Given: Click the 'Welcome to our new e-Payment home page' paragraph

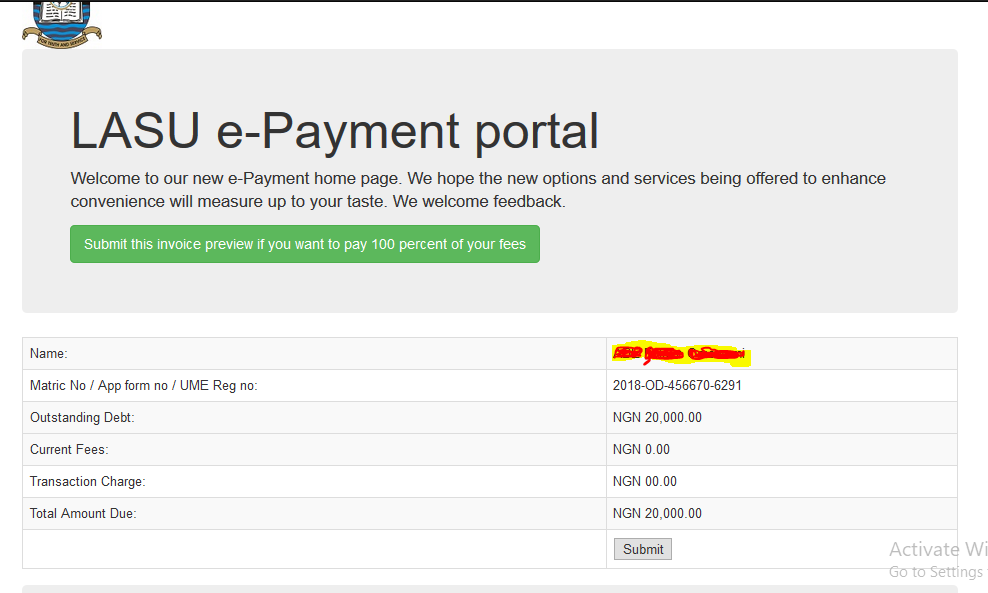Looking at the screenshot, I should click(x=478, y=190).
